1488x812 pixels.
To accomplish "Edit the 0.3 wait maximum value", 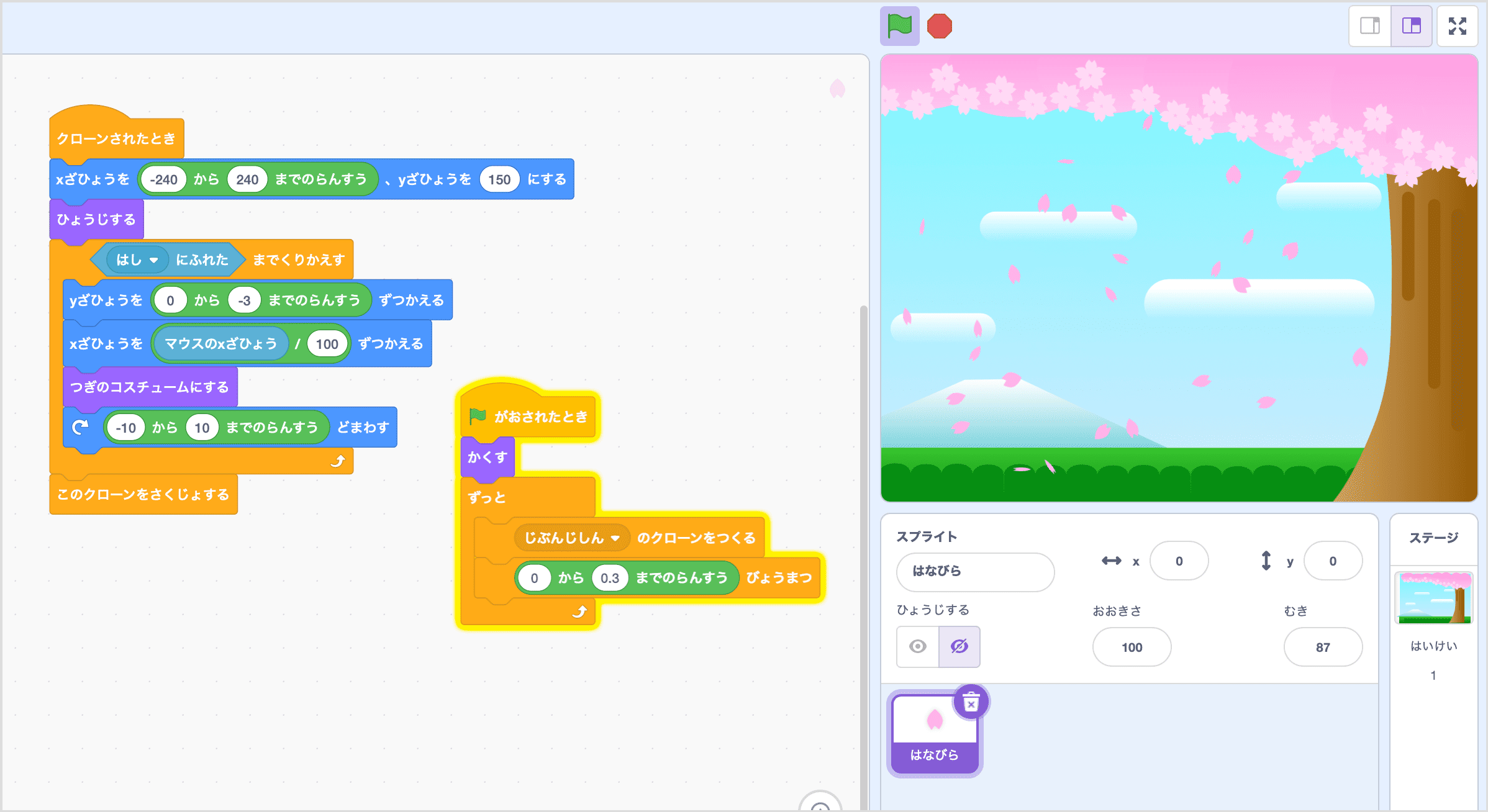I will click(610, 578).
